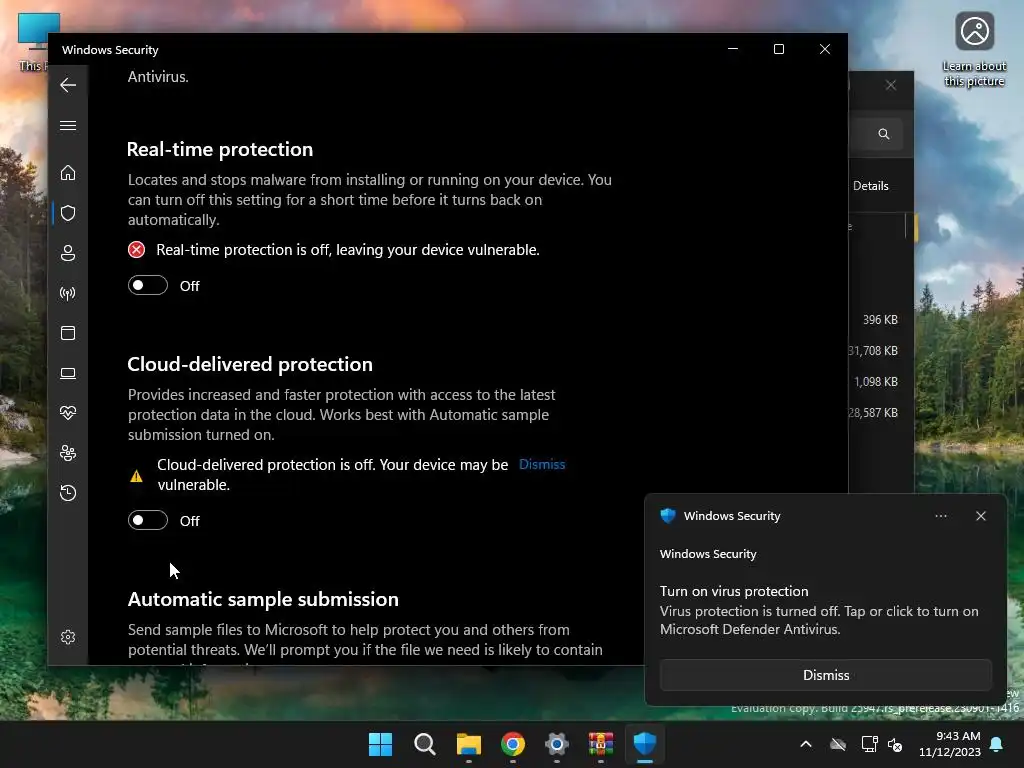The width and height of the screenshot is (1024, 768).
Task: Minimize the Windows Security window
Action: tap(733, 49)
